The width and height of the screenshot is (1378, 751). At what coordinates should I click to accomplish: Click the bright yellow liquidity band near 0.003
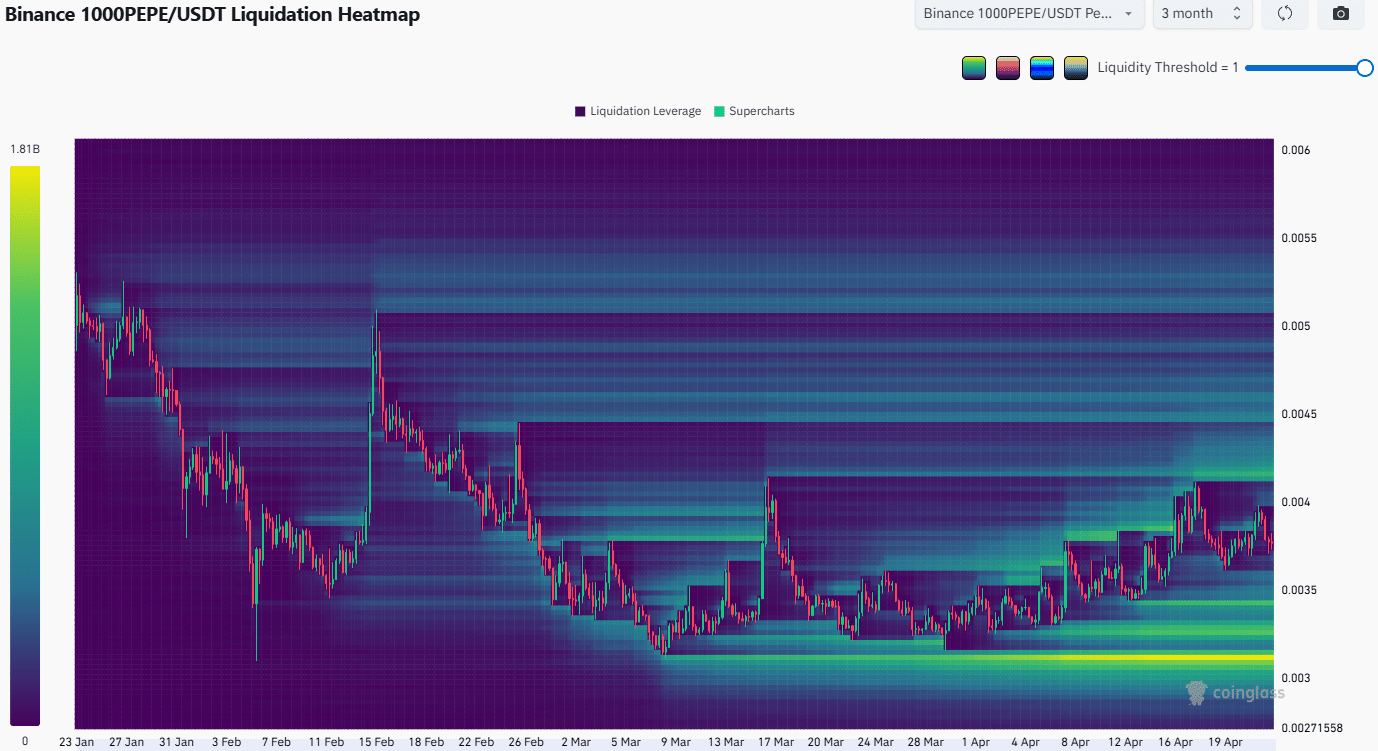pyautogui.click(x=1150, y=657)
